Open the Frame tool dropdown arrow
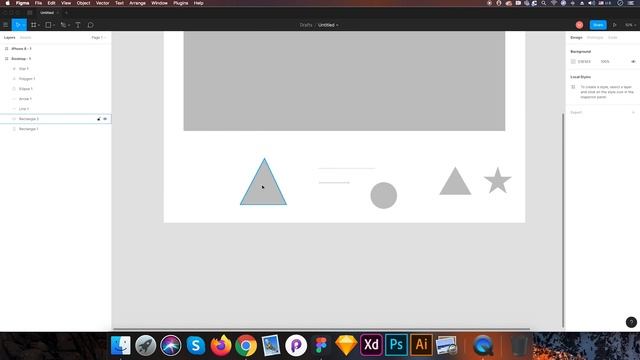640x360 pixels. pos(39,25)
